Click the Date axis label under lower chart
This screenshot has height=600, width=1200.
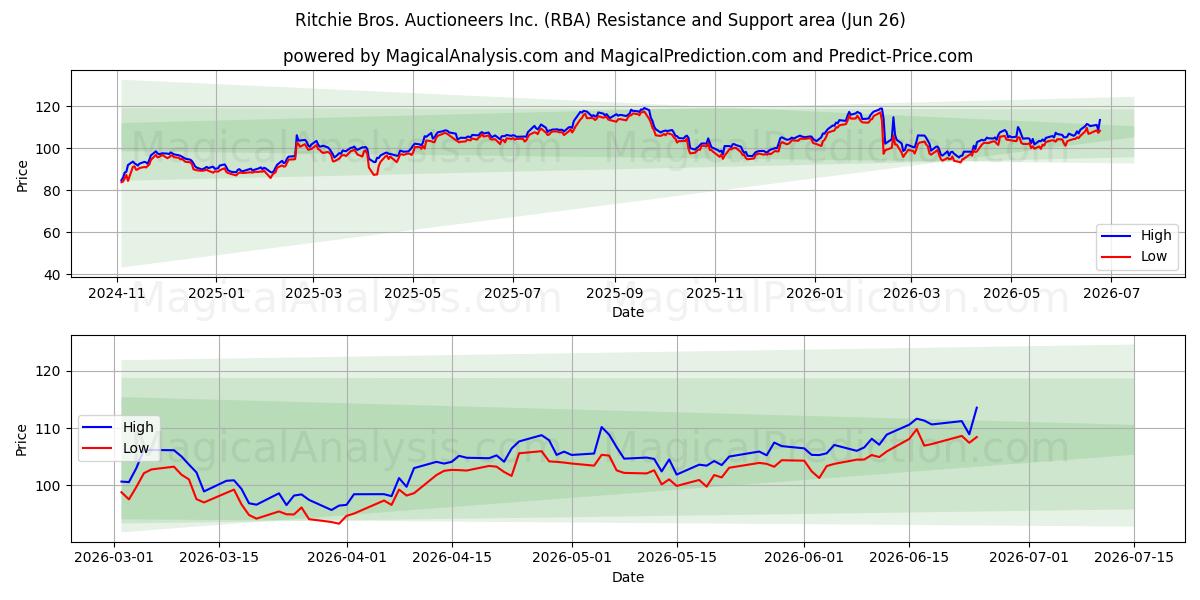[628, 577]
